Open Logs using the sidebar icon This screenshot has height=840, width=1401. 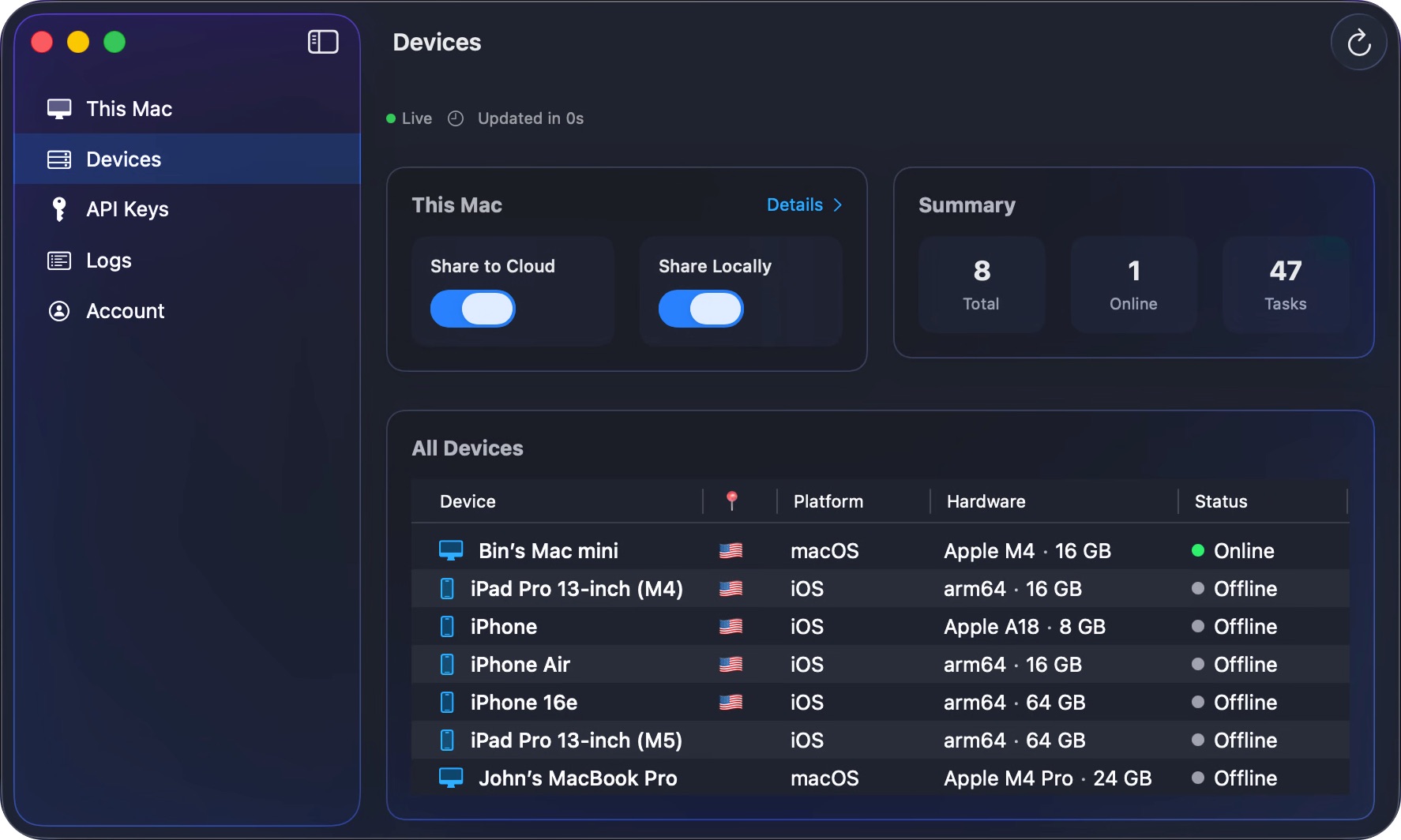point(60,260)
